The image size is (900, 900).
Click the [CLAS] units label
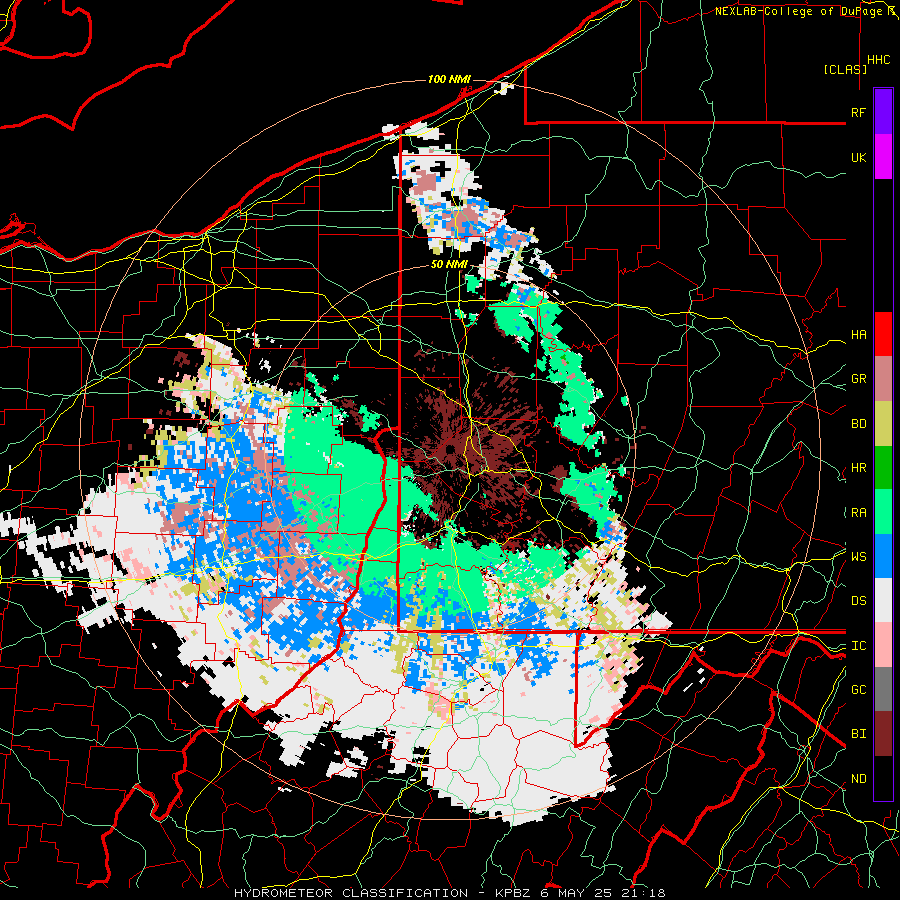(845, 69)
